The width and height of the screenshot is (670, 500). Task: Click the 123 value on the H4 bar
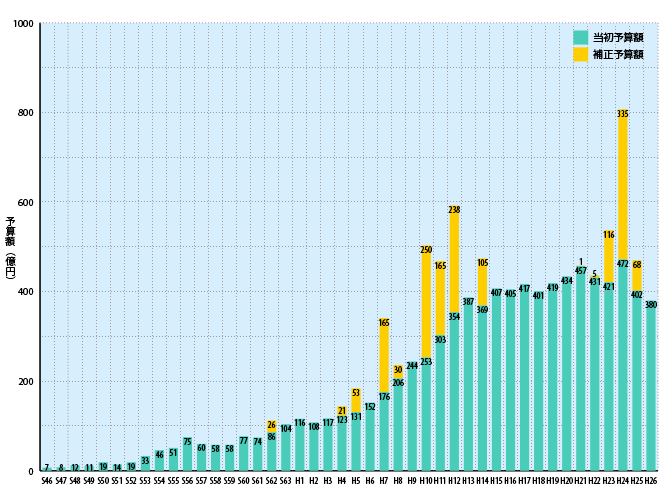point(342,420)
